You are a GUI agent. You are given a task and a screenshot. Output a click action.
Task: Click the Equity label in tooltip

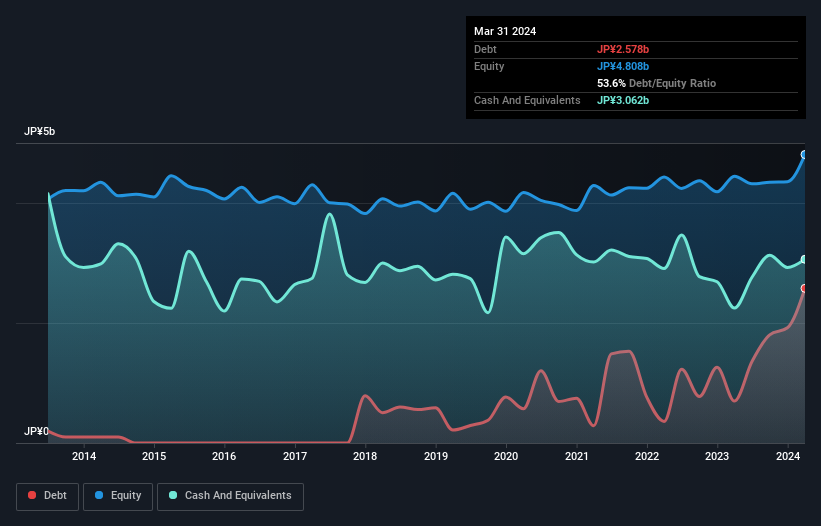(489, 66)
